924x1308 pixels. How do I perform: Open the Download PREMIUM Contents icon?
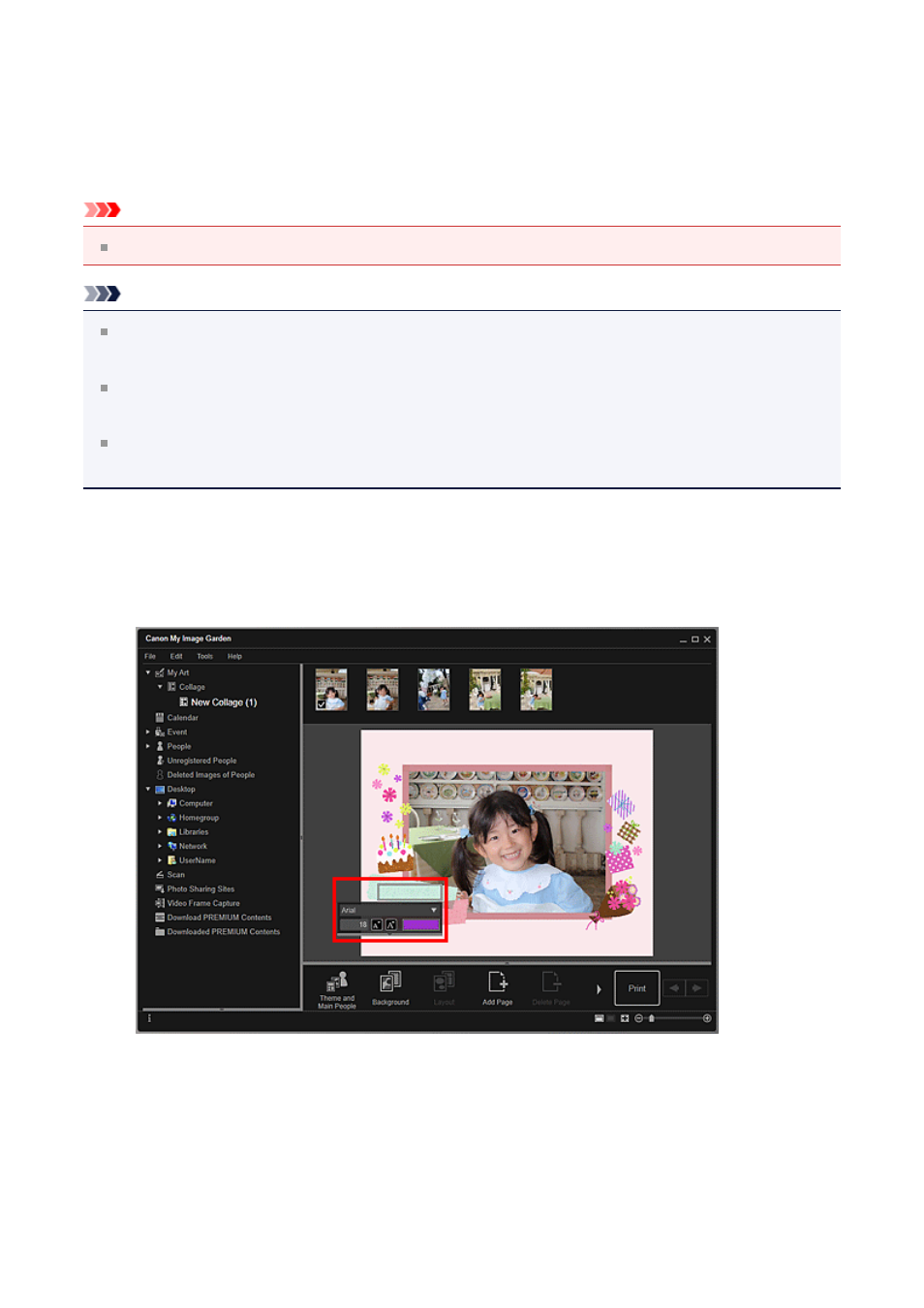160,918
